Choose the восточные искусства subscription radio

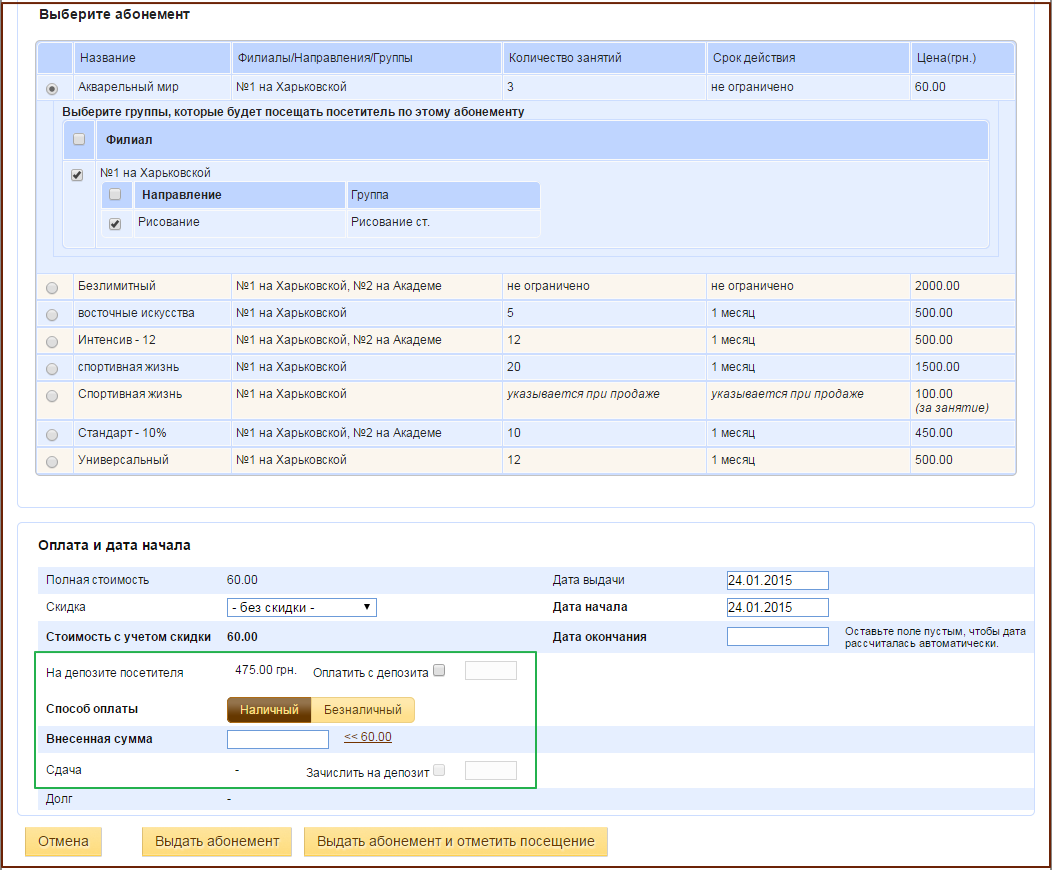point(52,315)
